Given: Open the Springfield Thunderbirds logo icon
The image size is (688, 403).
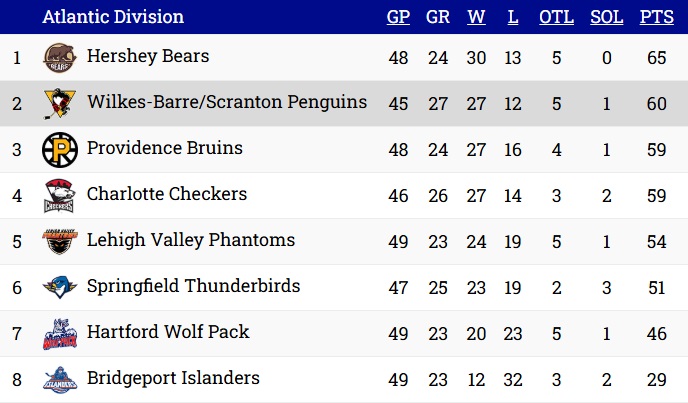Looking at the screenshot, I should (x=60, y=288).
